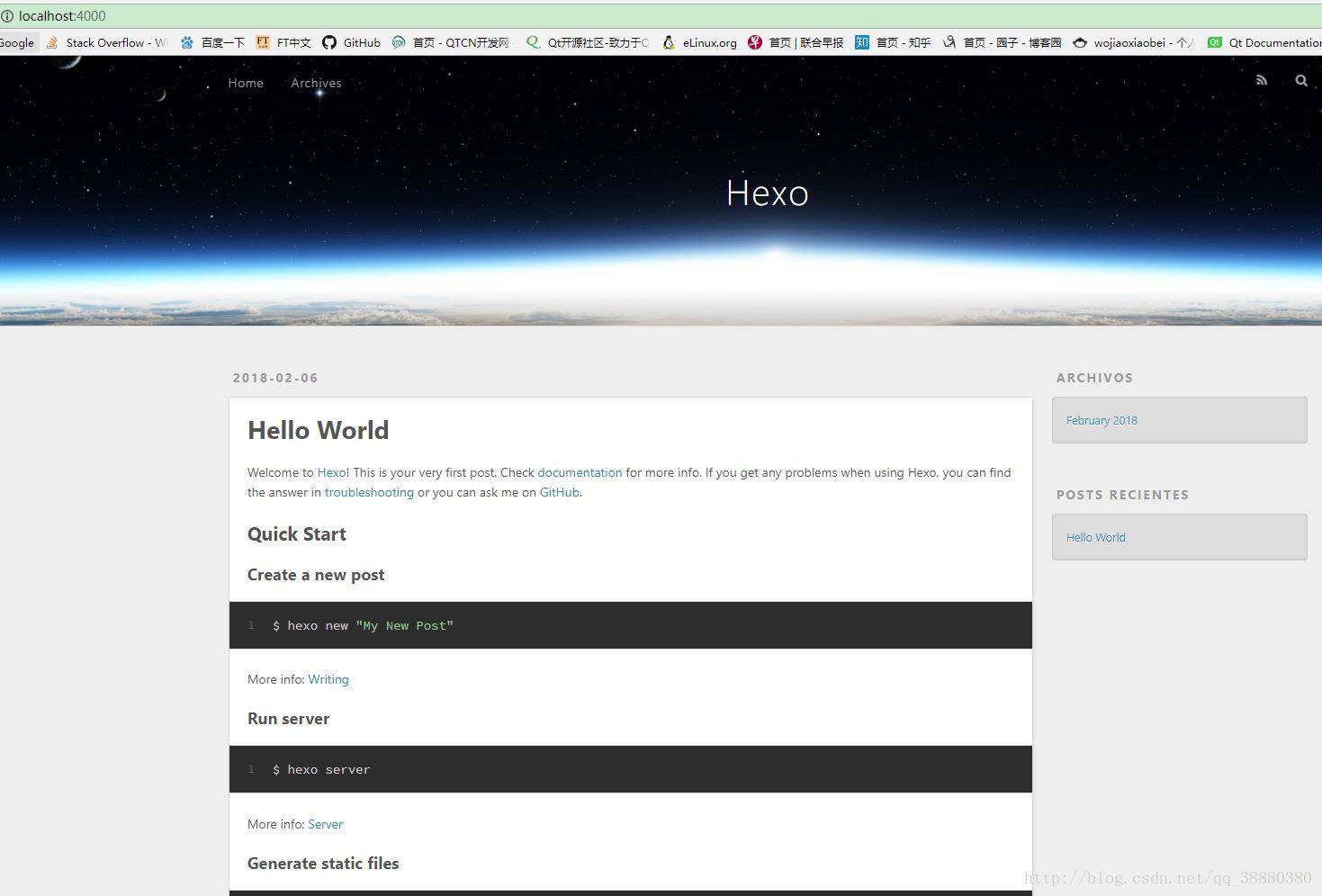Open the Hello World post title
The width and height of the screenshot is (1322, 896).
pyautogui.click(x=319, y=430)
